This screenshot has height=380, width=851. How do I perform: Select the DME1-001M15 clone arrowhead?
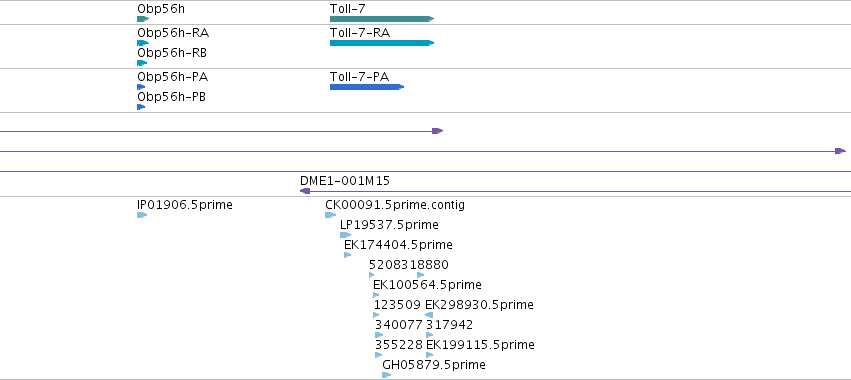pyautogui.click(x=305, y=191)
